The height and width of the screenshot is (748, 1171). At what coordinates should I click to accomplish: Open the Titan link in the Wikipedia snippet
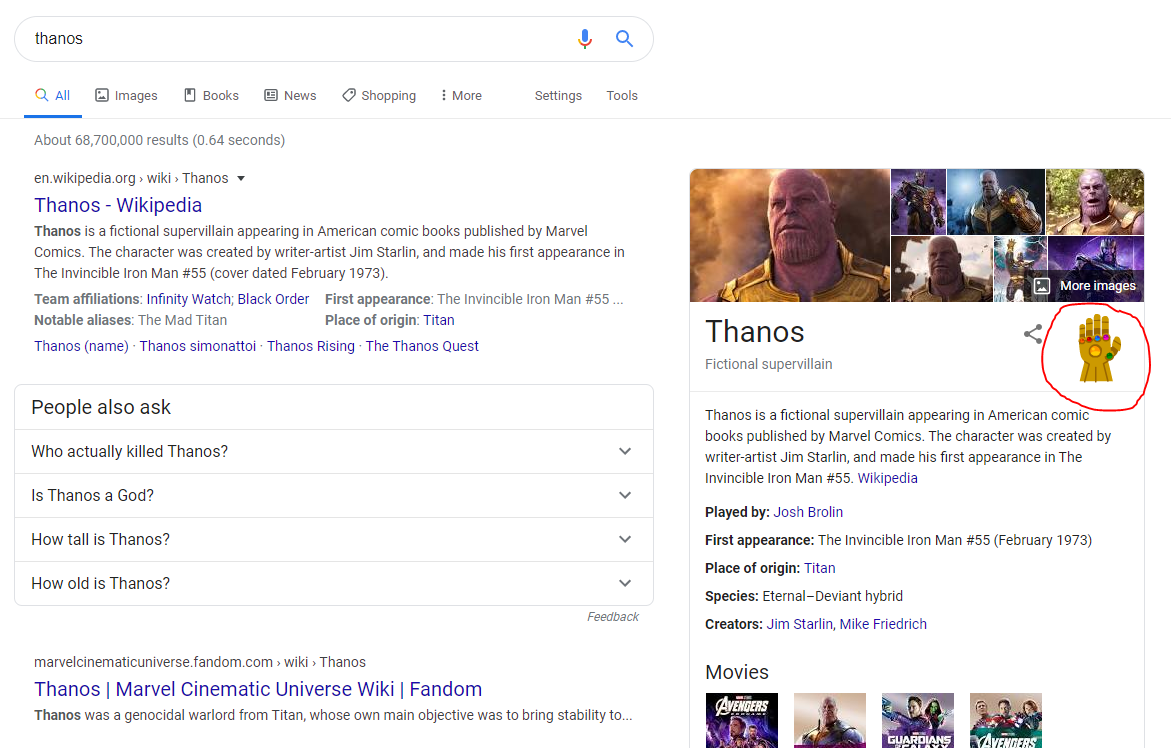[439, 320]
